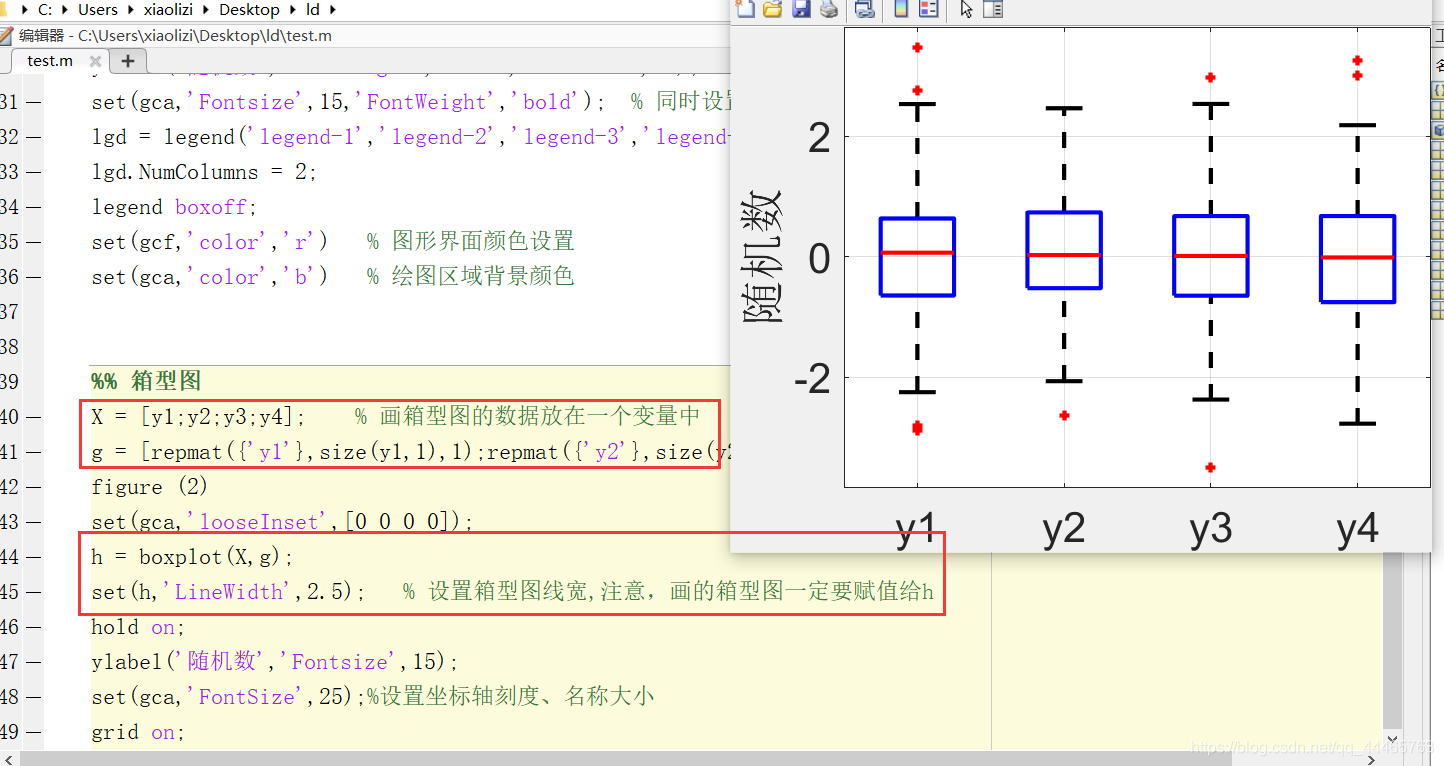Click the 'hold on;' code line
This screenshot has width=1444, height=766.
139,627
